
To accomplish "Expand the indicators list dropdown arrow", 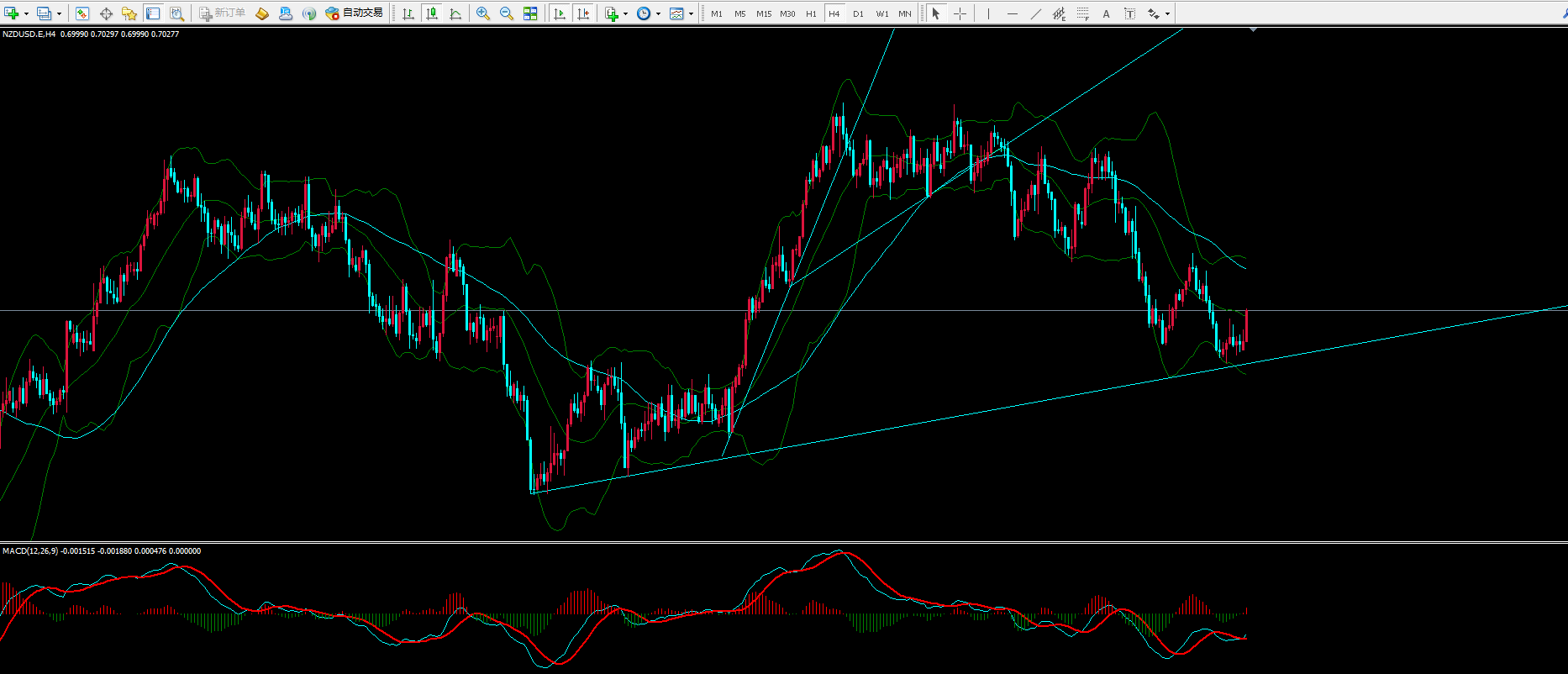I will coord(625,14).
